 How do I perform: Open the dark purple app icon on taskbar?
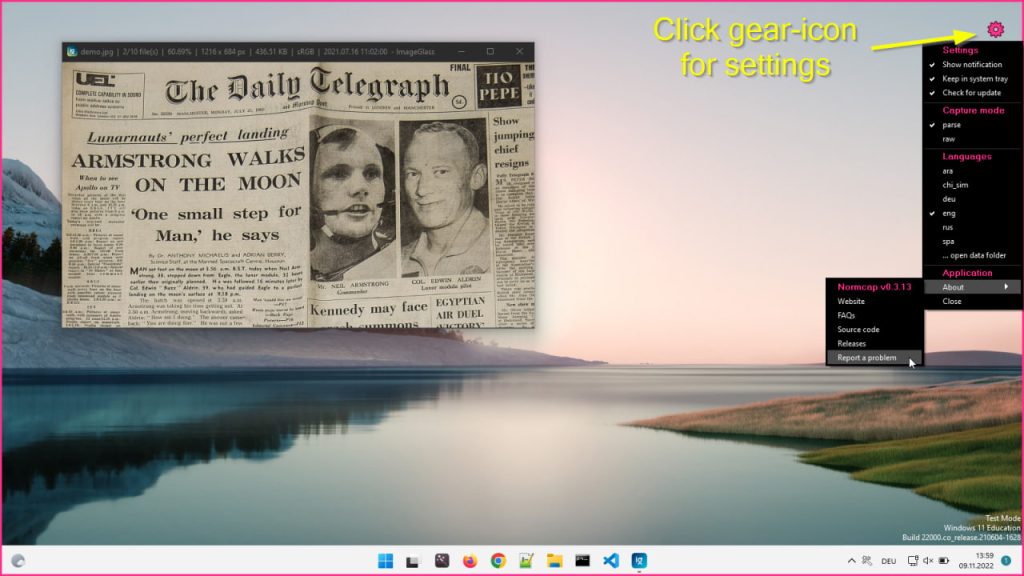click(x=442, y=561)
